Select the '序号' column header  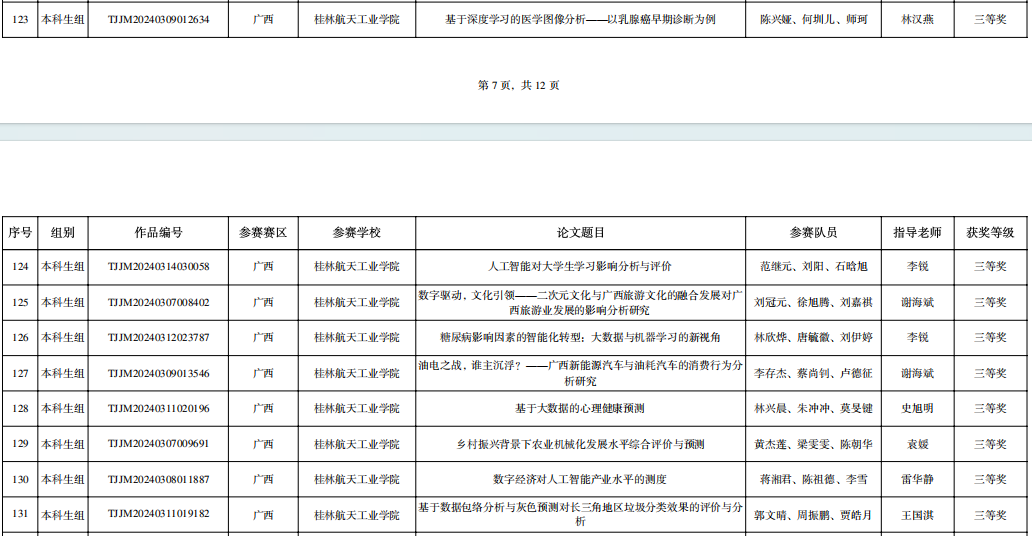click(20, 232)
